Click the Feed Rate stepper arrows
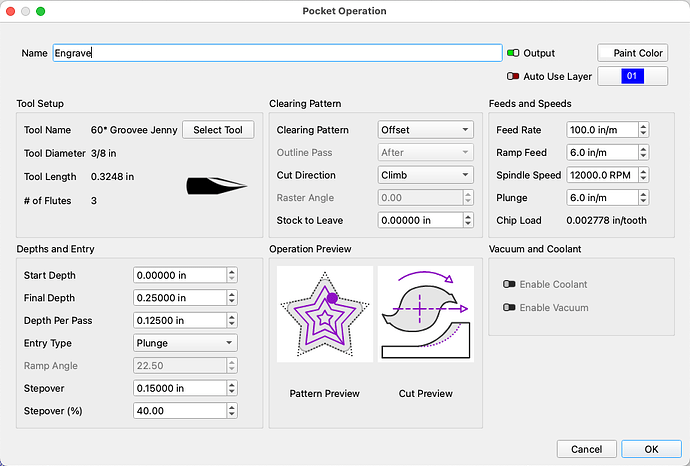This screenshot has height=466, width=690. pyautogui.click(x=643, y=130)
